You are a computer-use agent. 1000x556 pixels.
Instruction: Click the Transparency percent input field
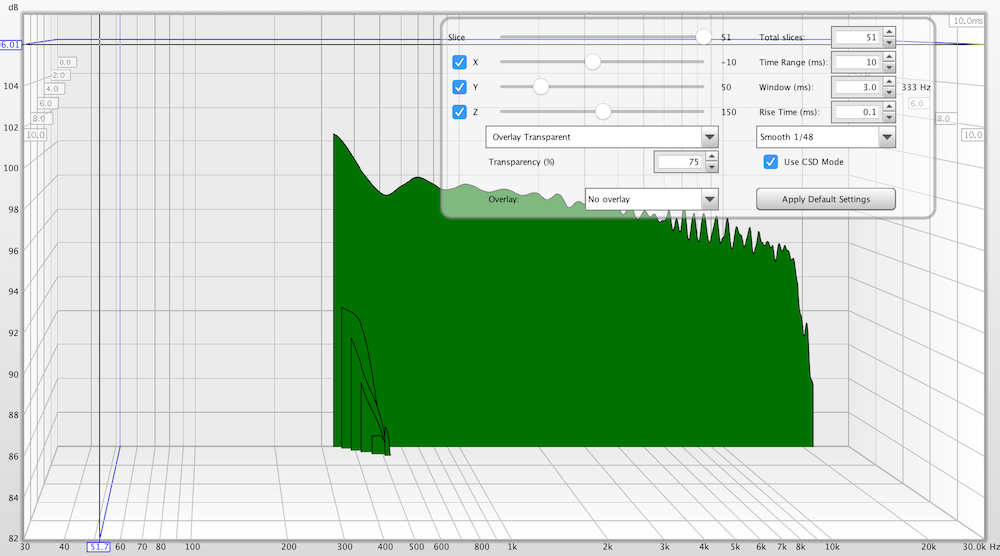pos(680,162)
